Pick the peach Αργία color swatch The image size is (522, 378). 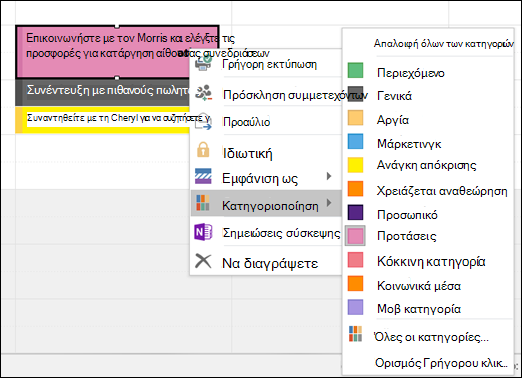point(355,118)
